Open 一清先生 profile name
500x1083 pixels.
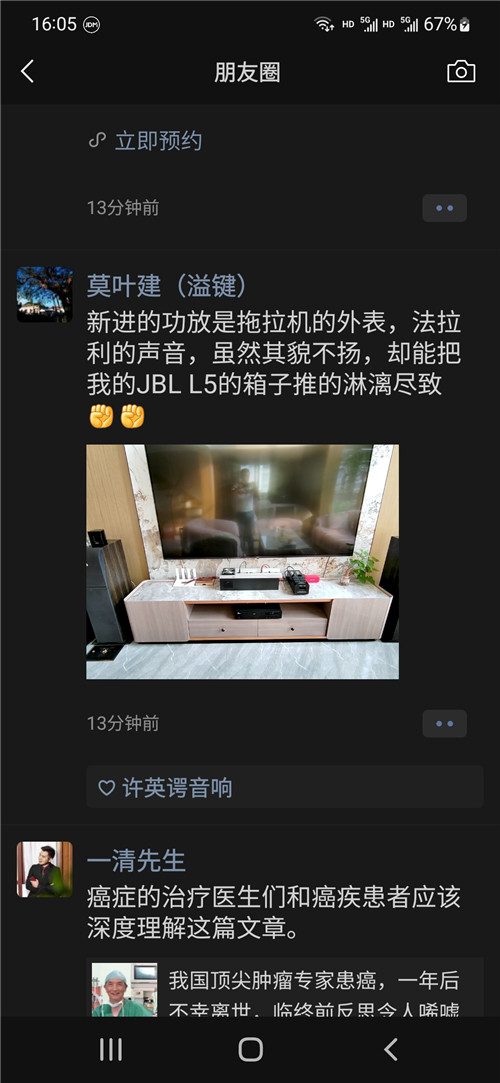pyautogui.click(x=137, y=861)
